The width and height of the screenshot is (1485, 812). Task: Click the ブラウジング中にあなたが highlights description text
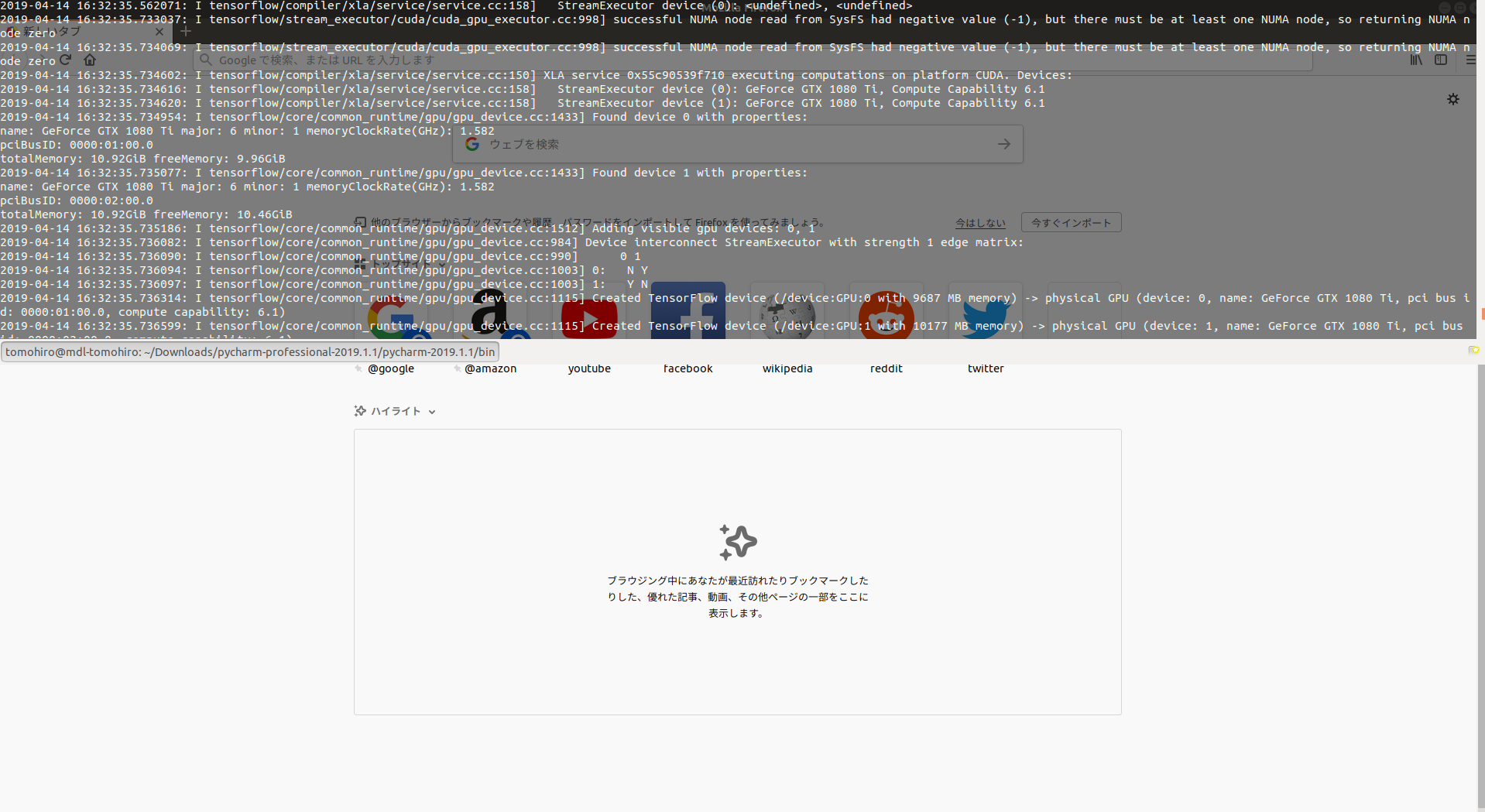pyautogui.click(x=737, y=597)
